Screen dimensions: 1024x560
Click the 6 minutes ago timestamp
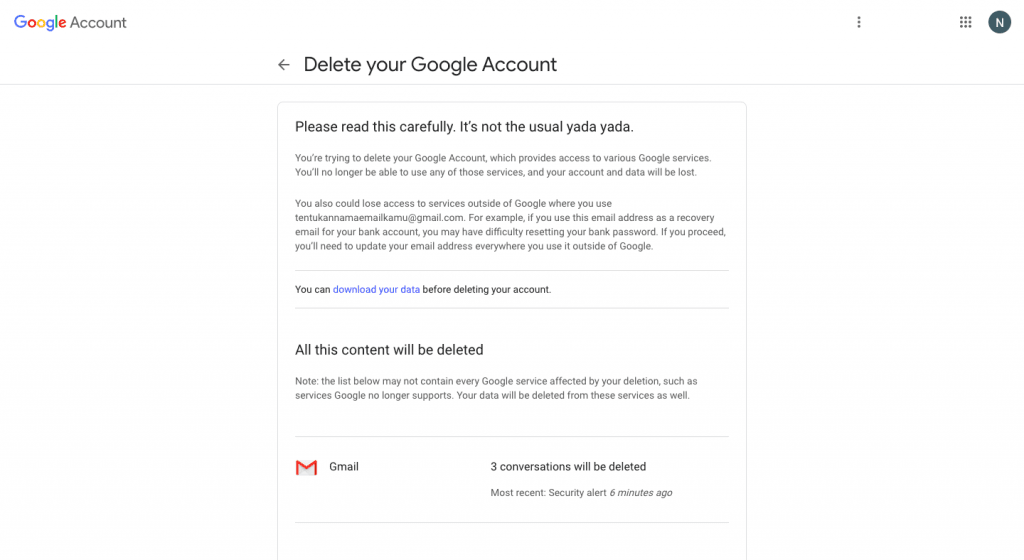tap(641, 493)
